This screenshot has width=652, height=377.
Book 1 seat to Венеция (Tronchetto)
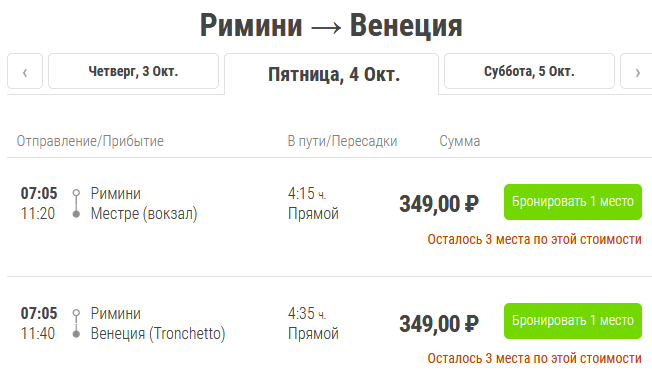click(x=573, y=320)
